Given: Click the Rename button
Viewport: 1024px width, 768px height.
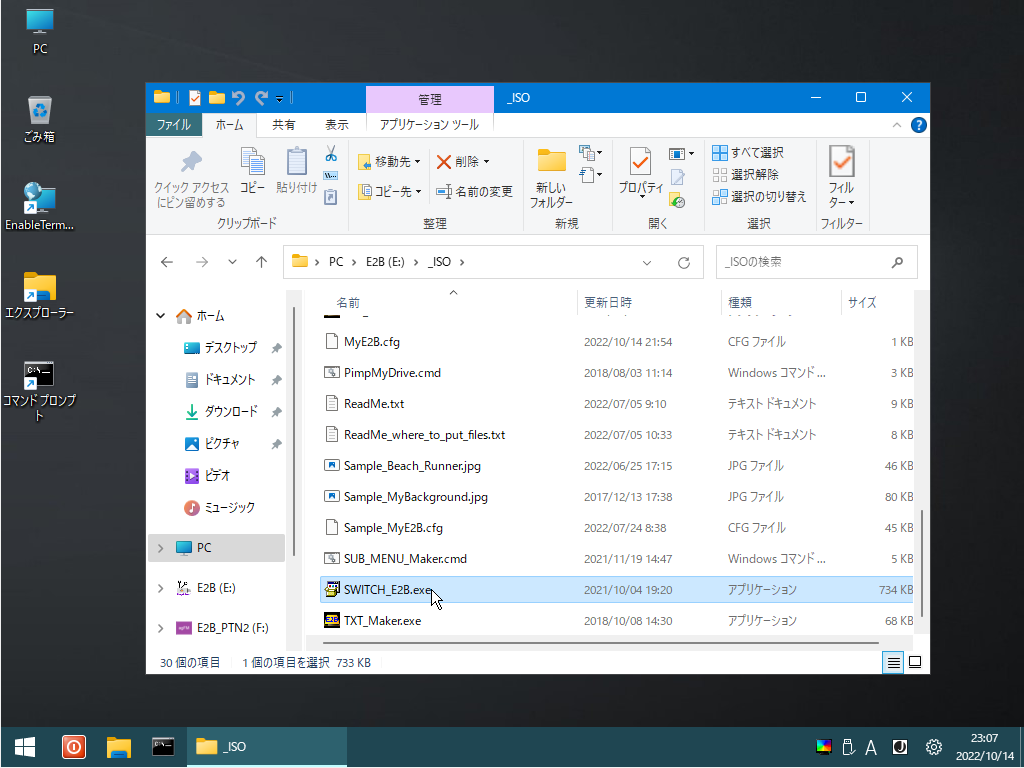Looking at the screenshot, I should (x=474, y=191).
